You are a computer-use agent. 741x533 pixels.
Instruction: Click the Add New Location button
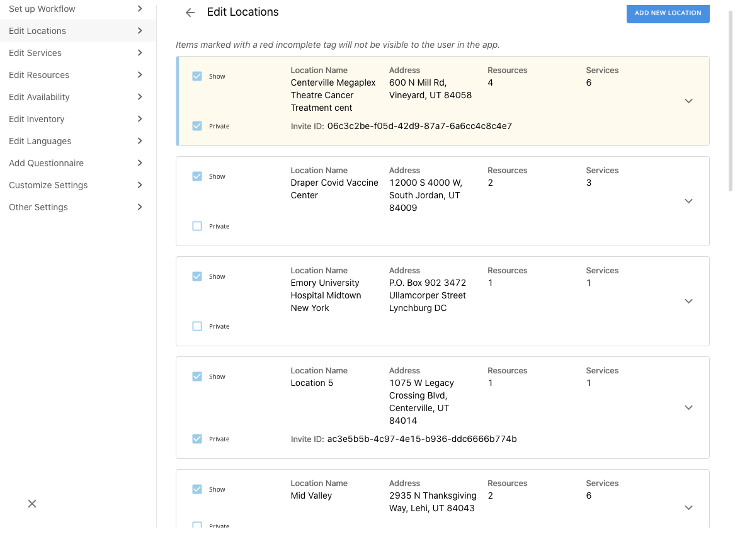coord(668,13)
